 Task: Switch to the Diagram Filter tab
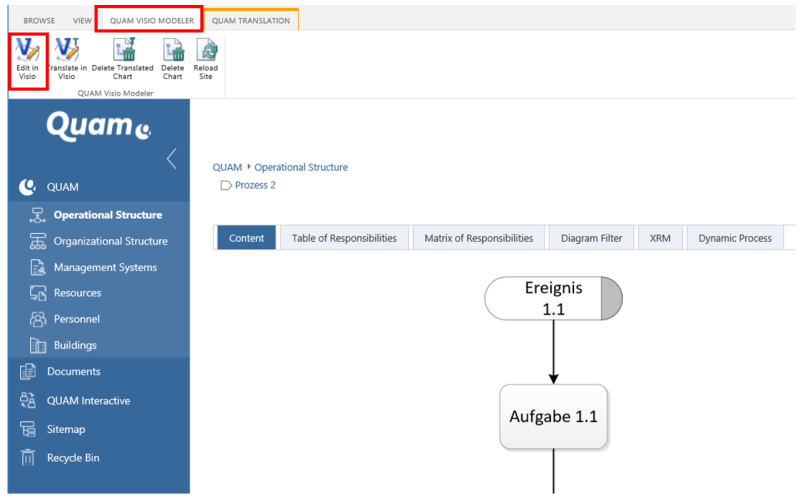(591, 238)
